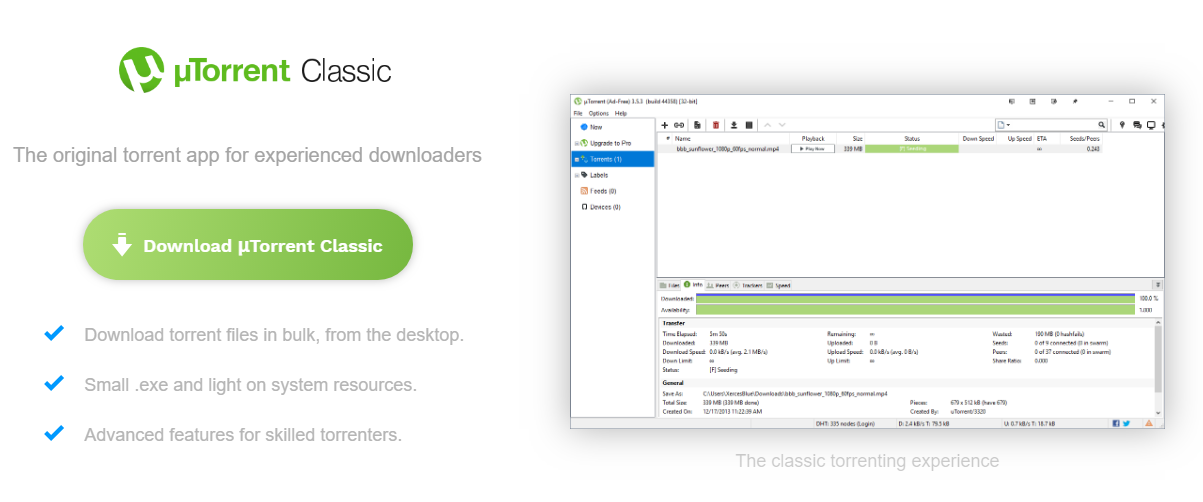The height and width of the screenshot is (502, 1203).
Task: Open the search provider dropdown
Action: point(1003,125)
